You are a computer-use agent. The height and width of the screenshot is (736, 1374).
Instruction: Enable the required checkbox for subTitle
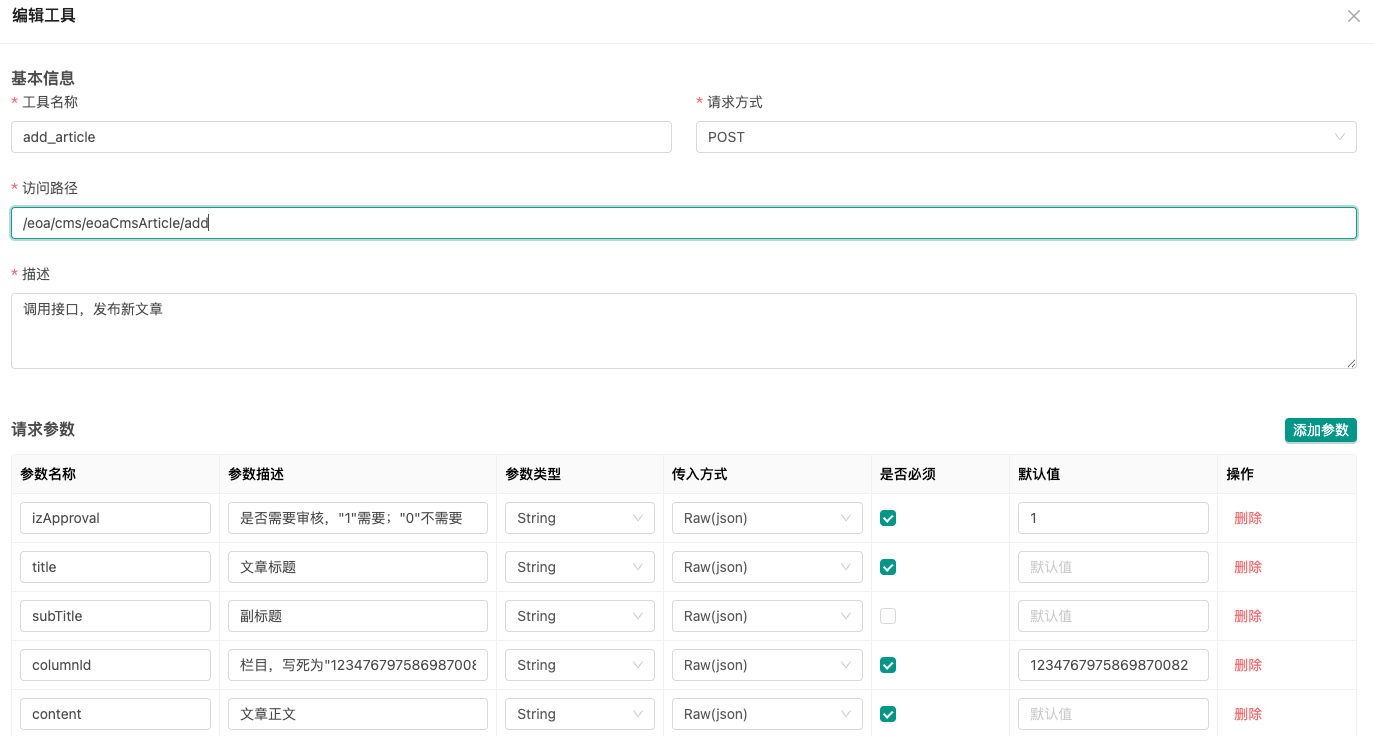[888, 616]
